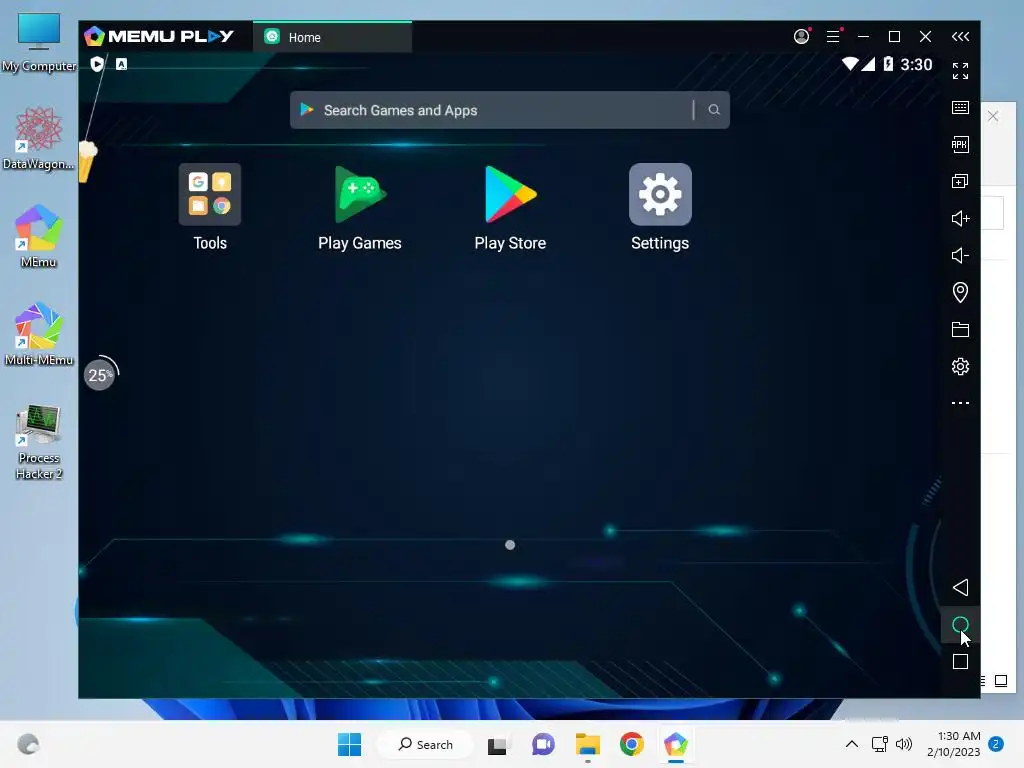1024x768 pixels.
Task: Enter full screen mode from sidebar
Action: pyautogui.click(x=960, y=71)
